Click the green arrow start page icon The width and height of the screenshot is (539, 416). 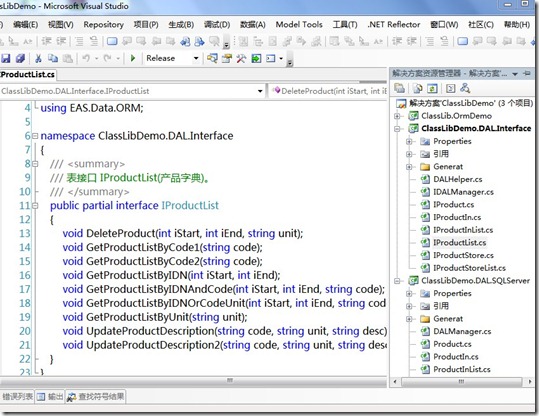tap(256, 58)
